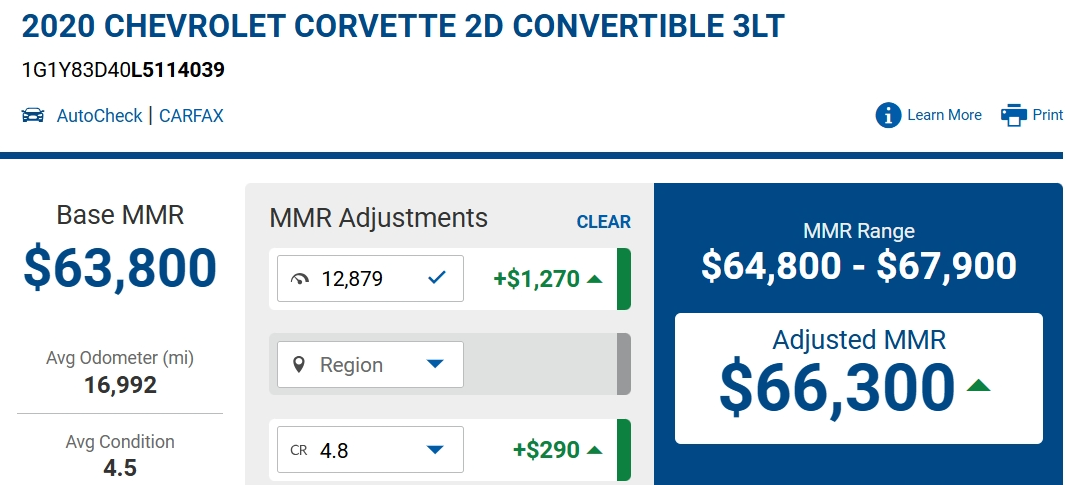Click the green arrow next to +$290

pyautogui.click(x=595, y=450)
